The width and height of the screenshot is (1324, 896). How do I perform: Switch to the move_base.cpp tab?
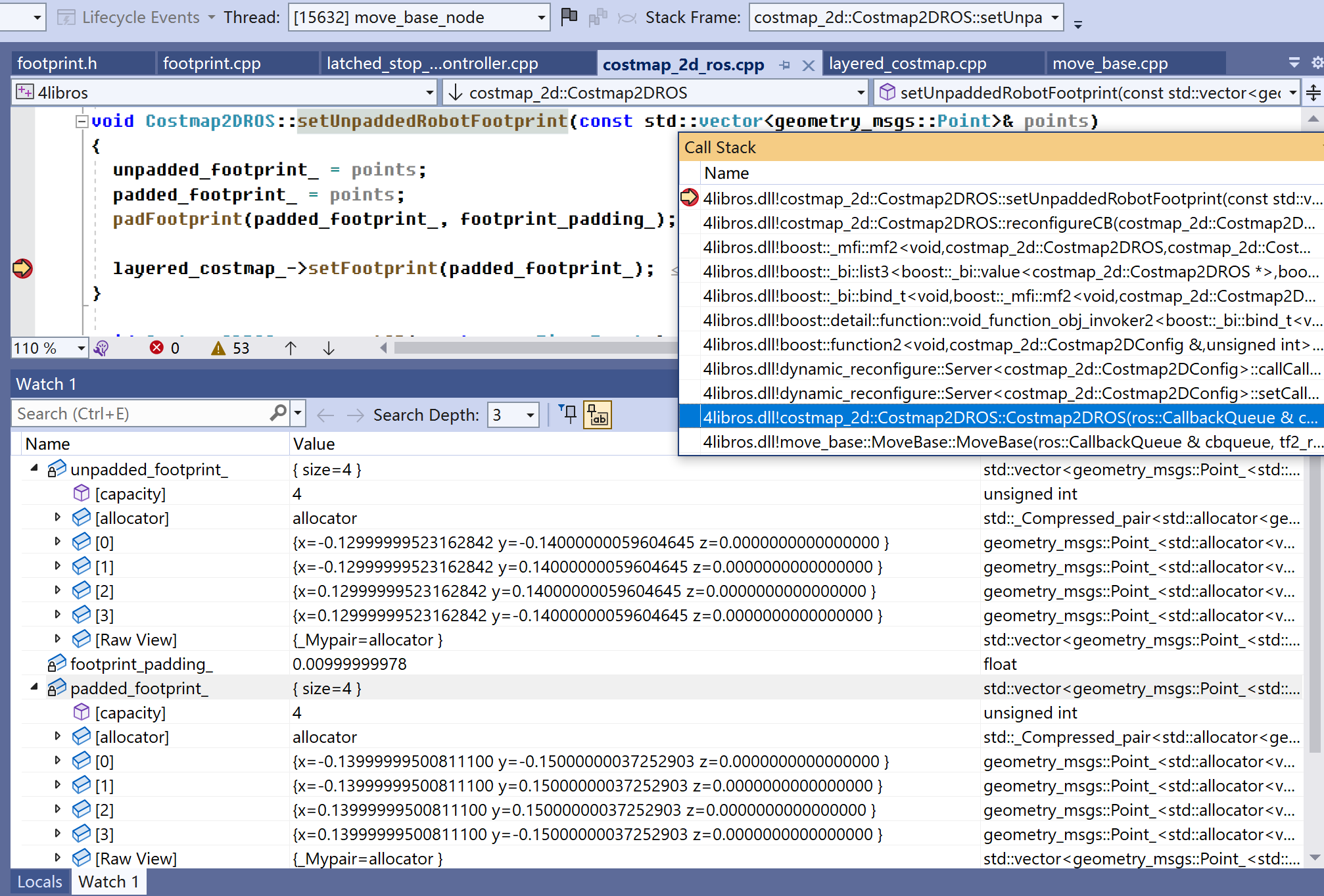pyautogui.click(x=1135, y=64)
